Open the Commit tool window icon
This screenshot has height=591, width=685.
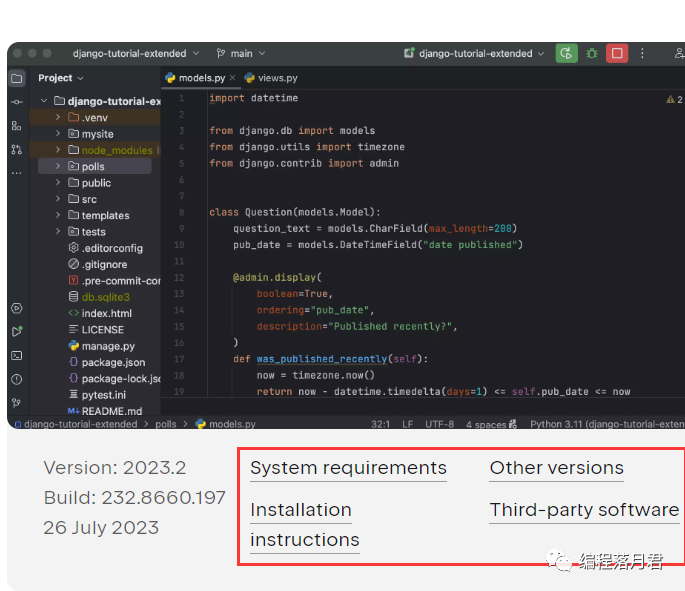(17, 102)
